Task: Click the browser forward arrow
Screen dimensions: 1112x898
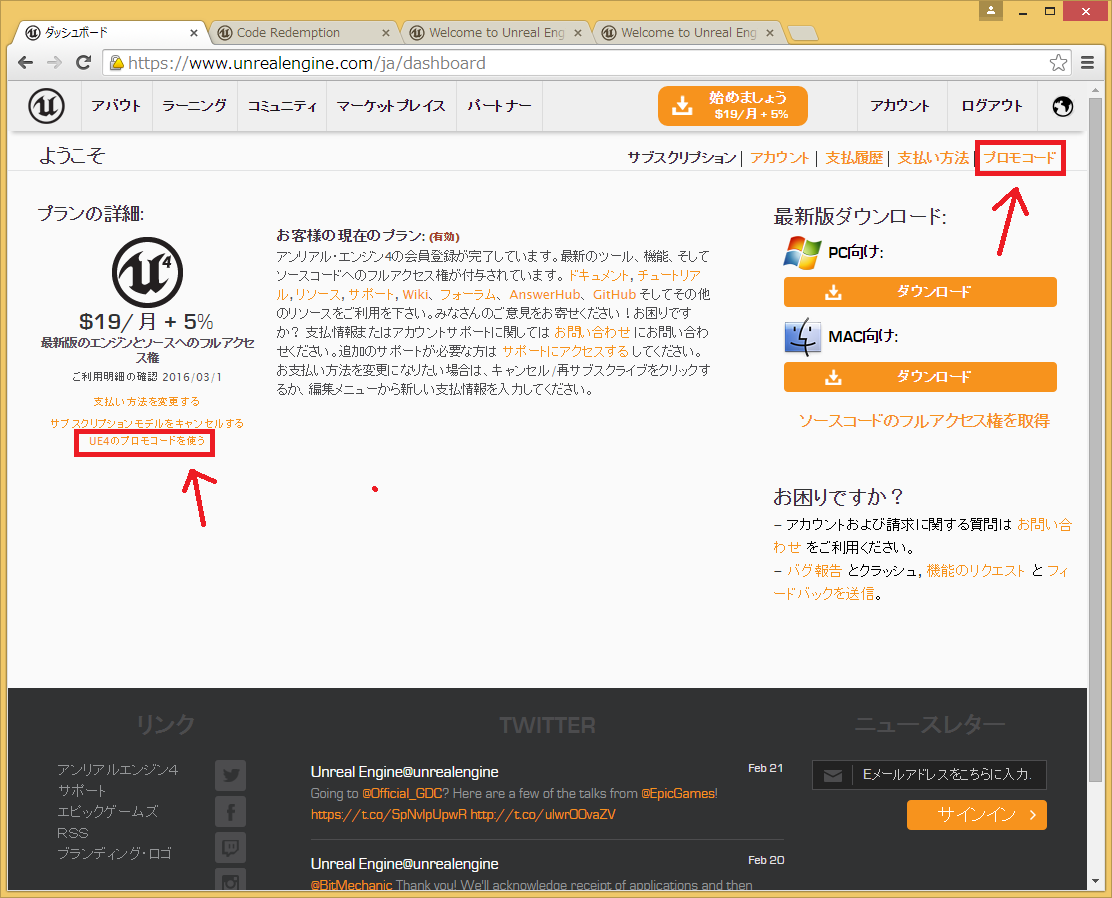Action: point(55,62)
